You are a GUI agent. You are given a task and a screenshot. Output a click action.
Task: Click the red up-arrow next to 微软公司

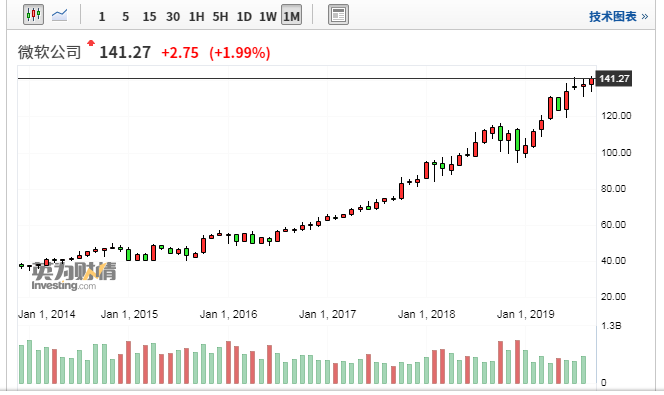click(91, 43)
